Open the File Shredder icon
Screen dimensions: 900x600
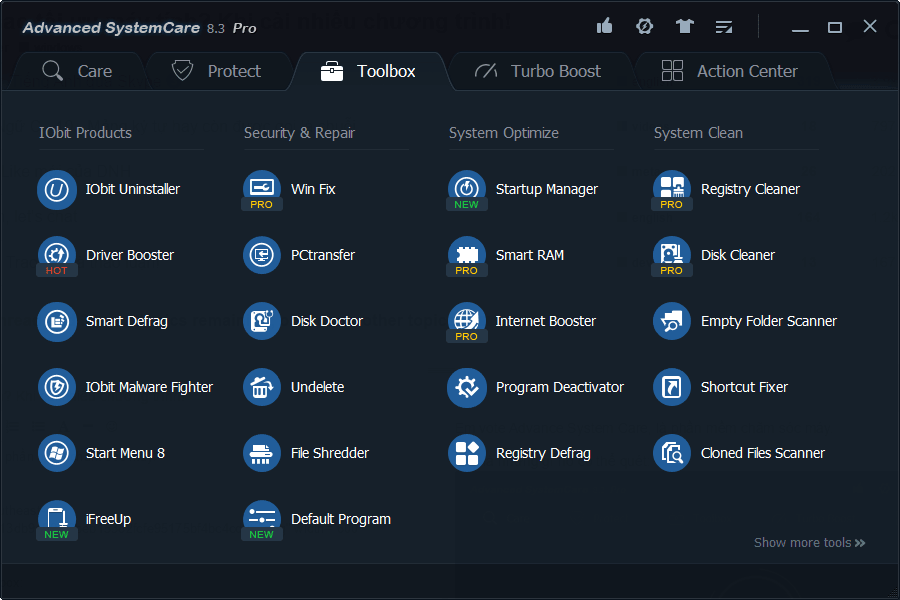(x=262, y=454)
